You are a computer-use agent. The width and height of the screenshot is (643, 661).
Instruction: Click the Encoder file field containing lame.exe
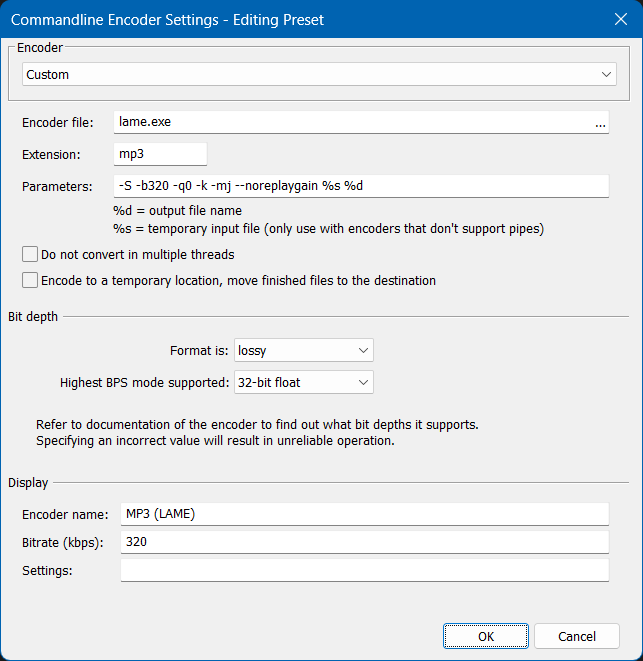point(350,122)
